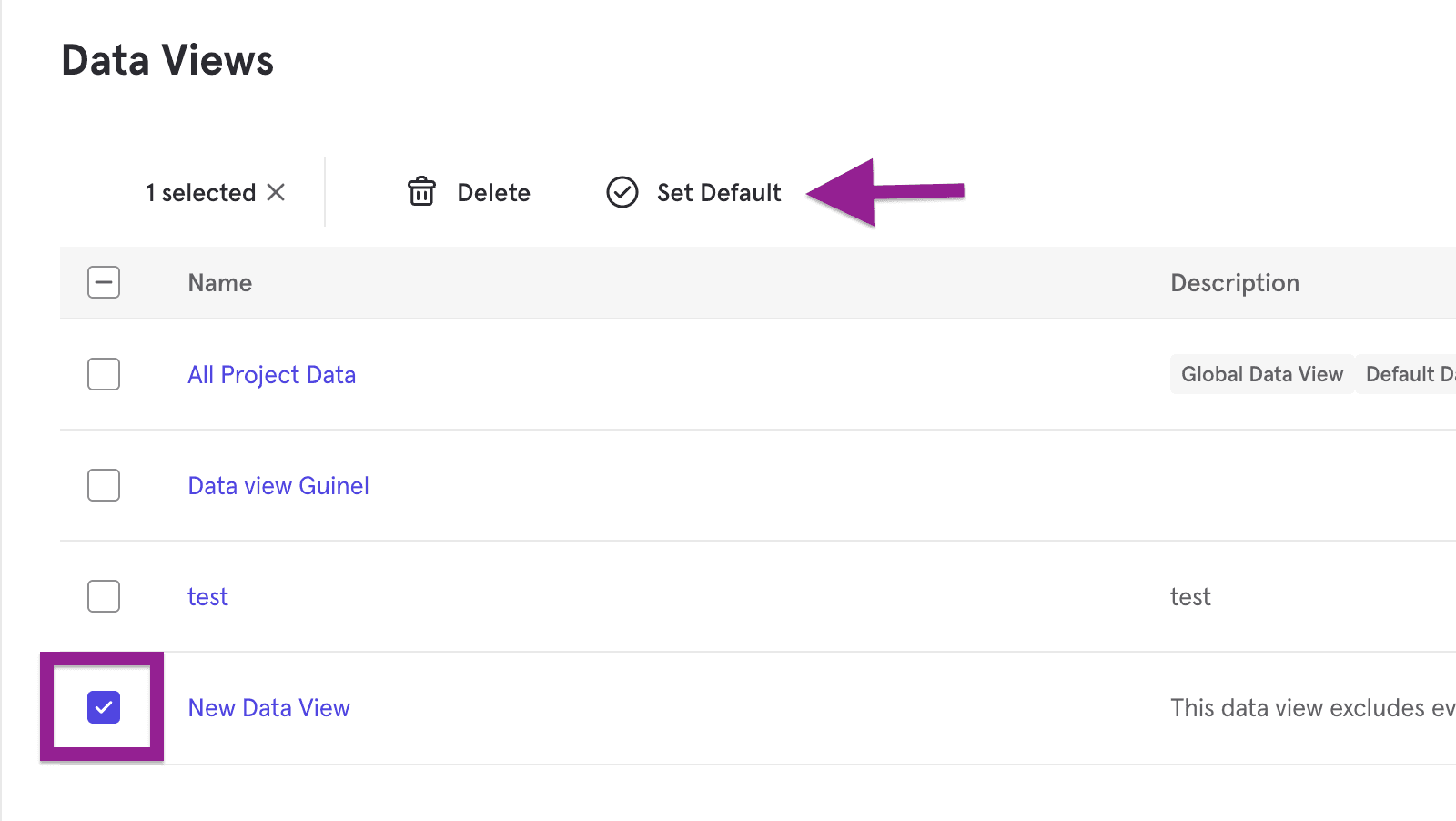Check the checkbox next to All Project Data

(x=104, y=374)
